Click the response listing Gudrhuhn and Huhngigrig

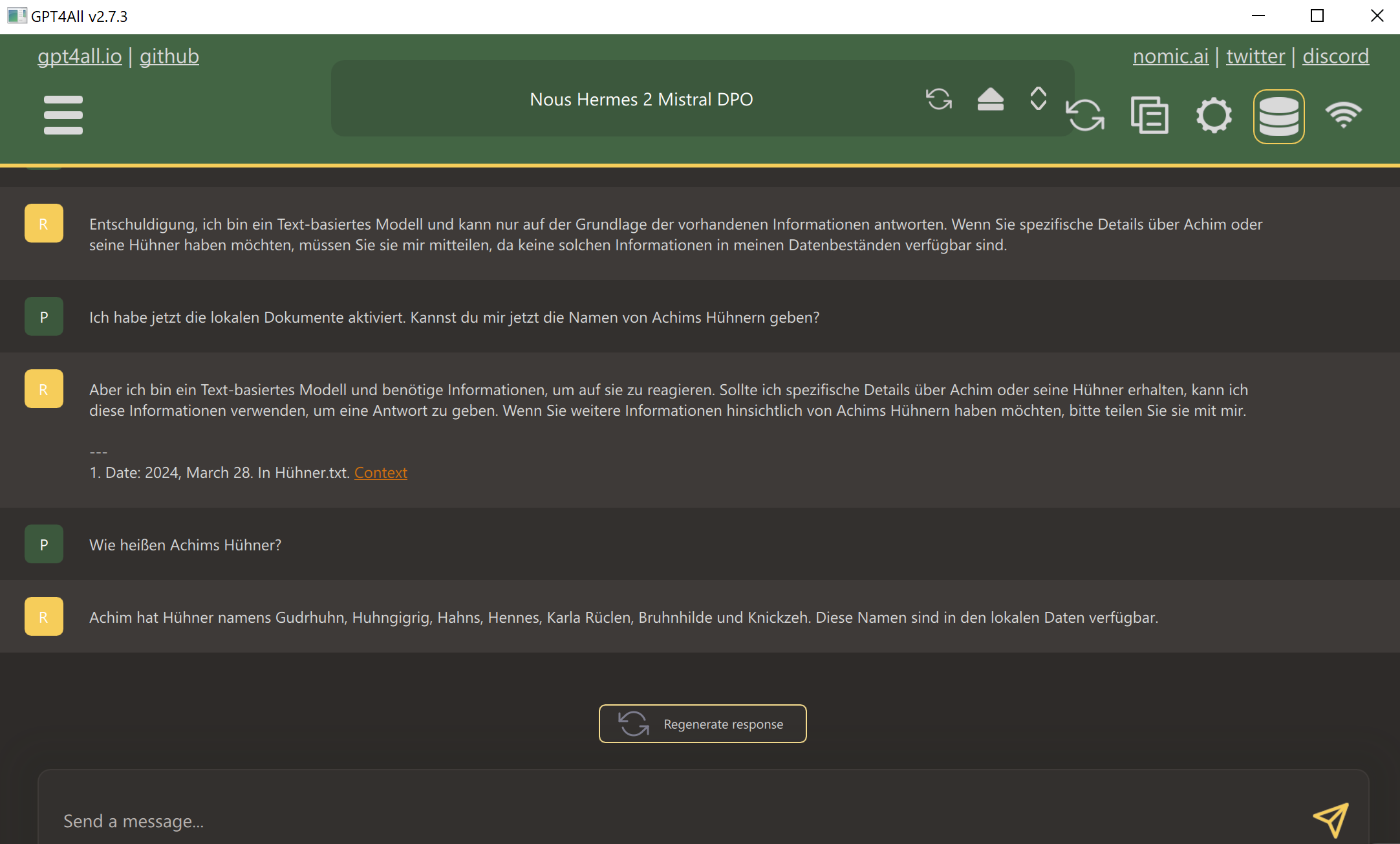pos(623,618)
